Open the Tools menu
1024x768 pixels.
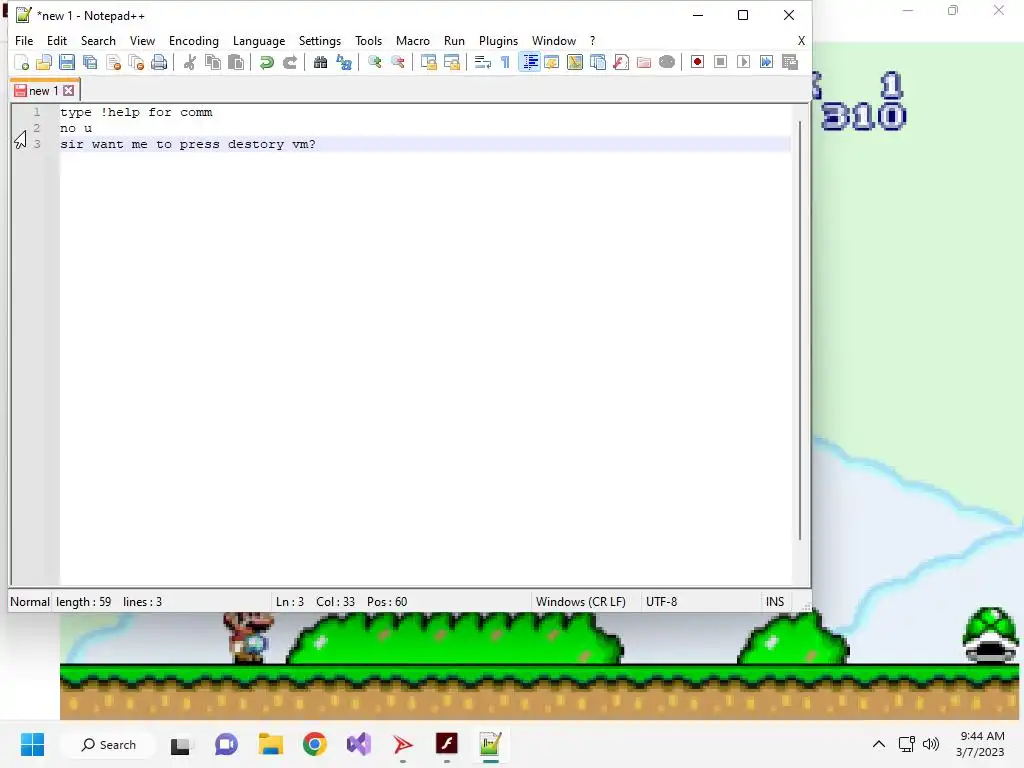pos(368,40)
